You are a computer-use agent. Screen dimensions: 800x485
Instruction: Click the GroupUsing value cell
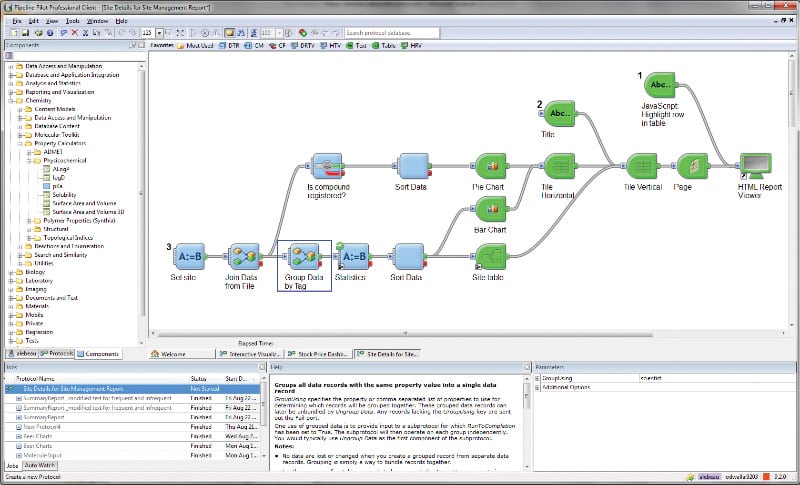[x=716, y=378]
